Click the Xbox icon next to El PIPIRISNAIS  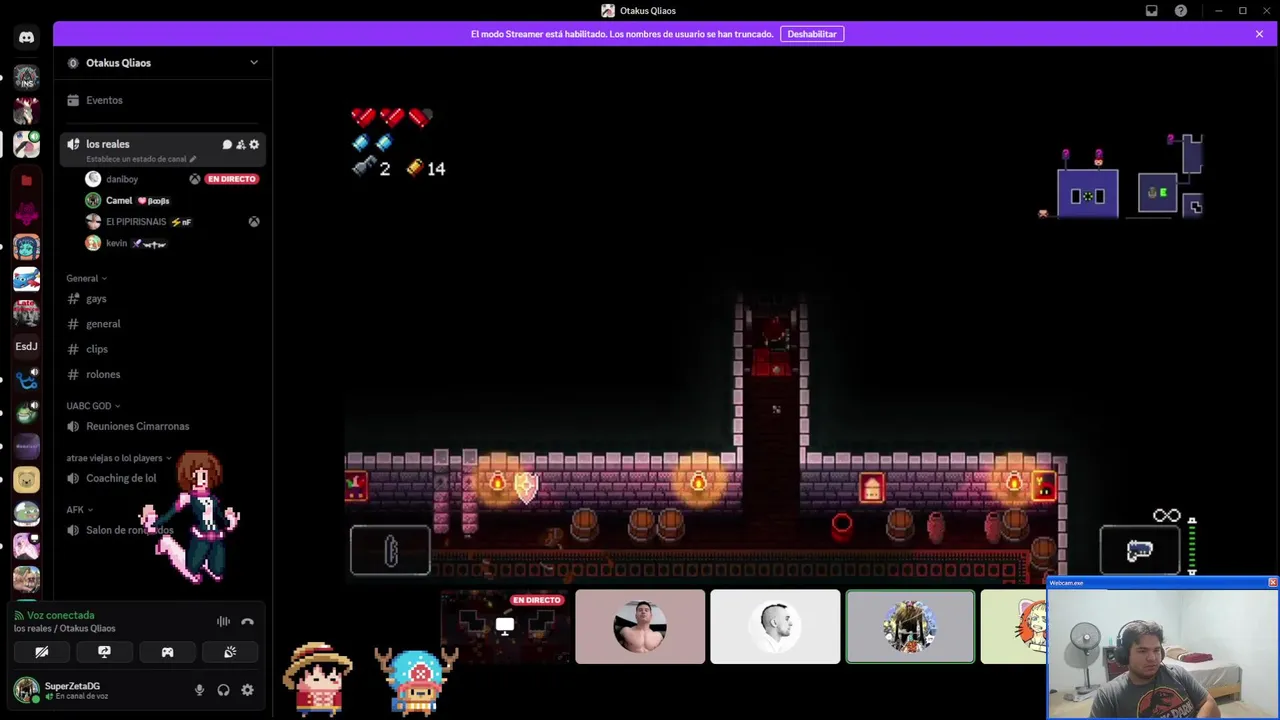[254, 222]
